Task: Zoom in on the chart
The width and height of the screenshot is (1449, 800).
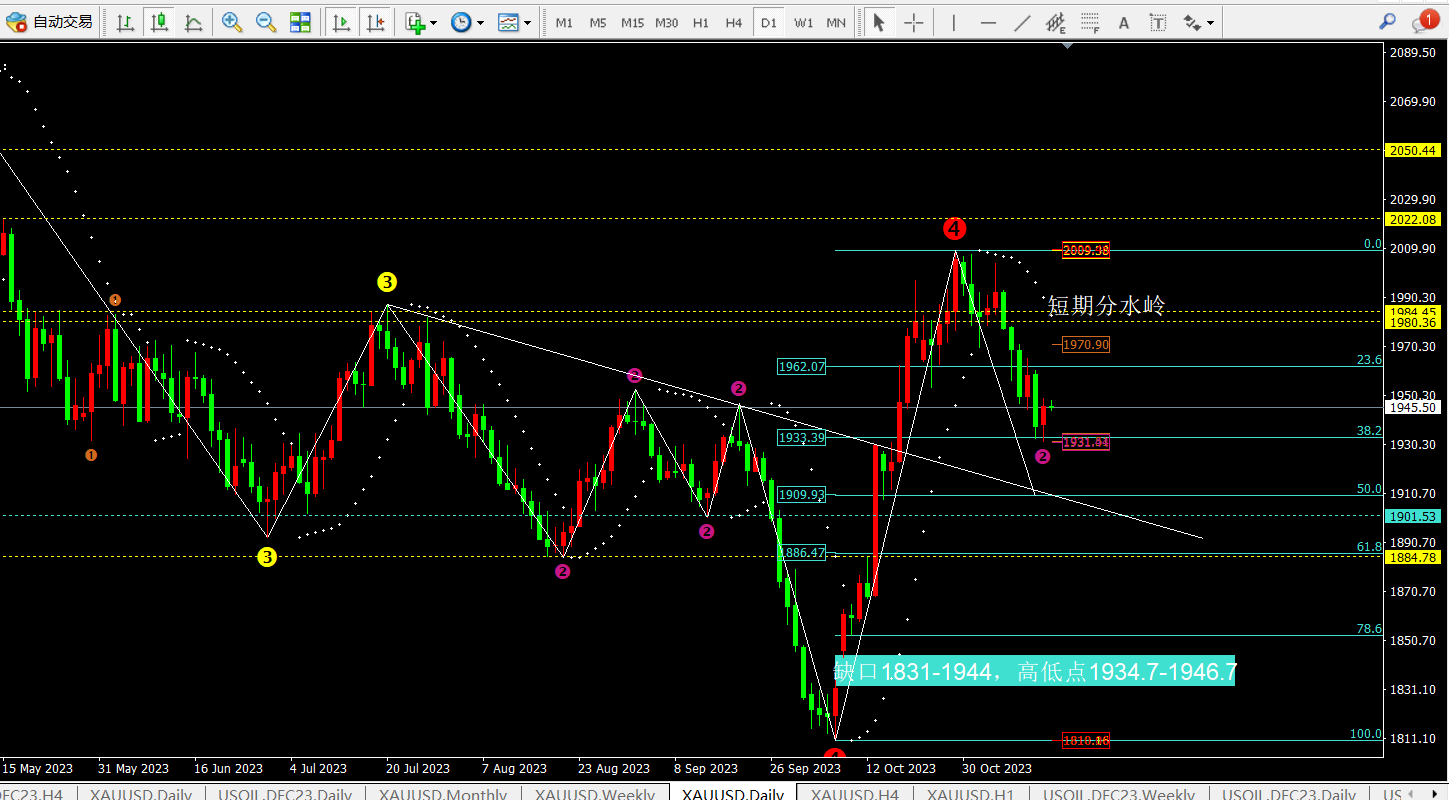Action: tap(232, 22)
